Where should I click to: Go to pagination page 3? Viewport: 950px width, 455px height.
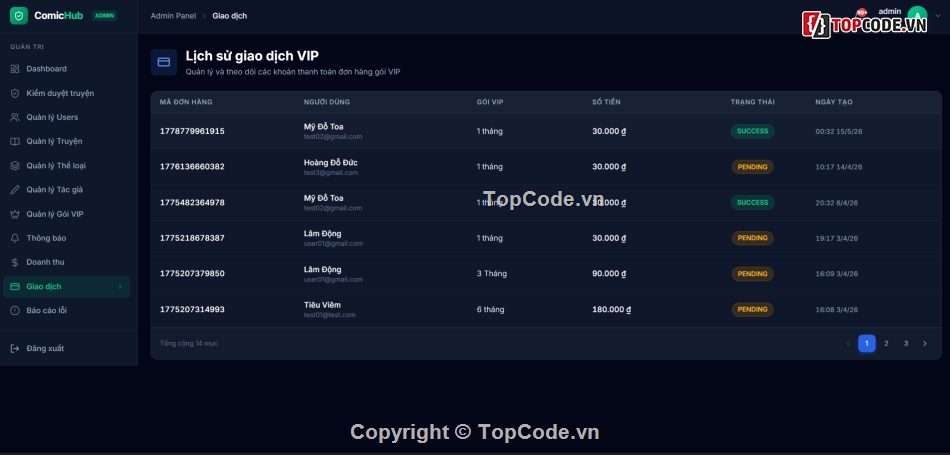pyautogui.click(x=906, y=344)
